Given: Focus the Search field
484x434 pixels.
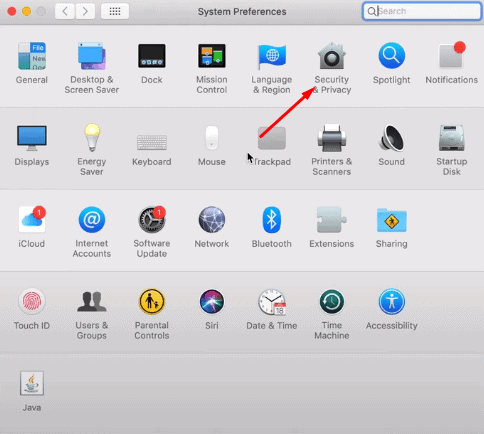Looking at the screenshot, I should coord(422,11).
